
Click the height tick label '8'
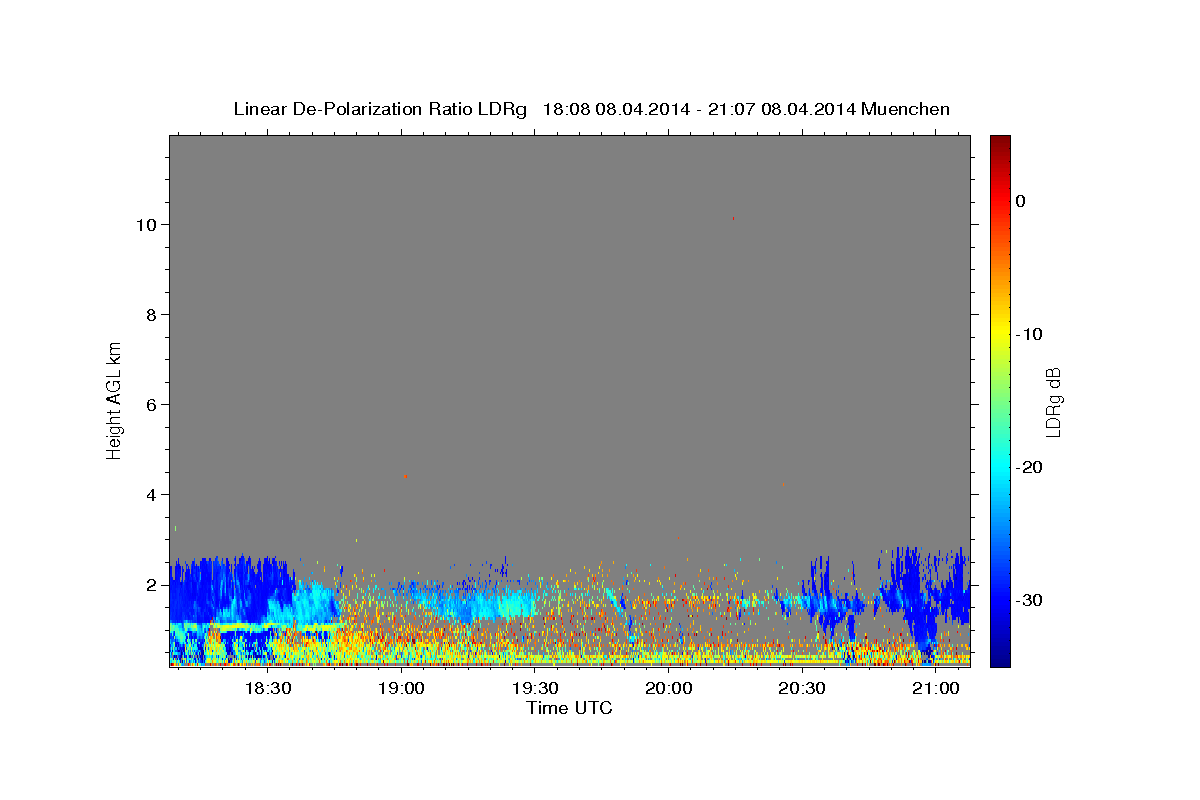(x=152, y=314)
